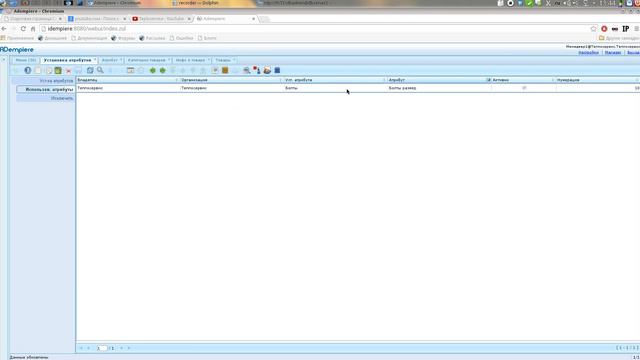Click the page number field in the pager
Viewport: 640px width, 360px height.
point(101,348)
